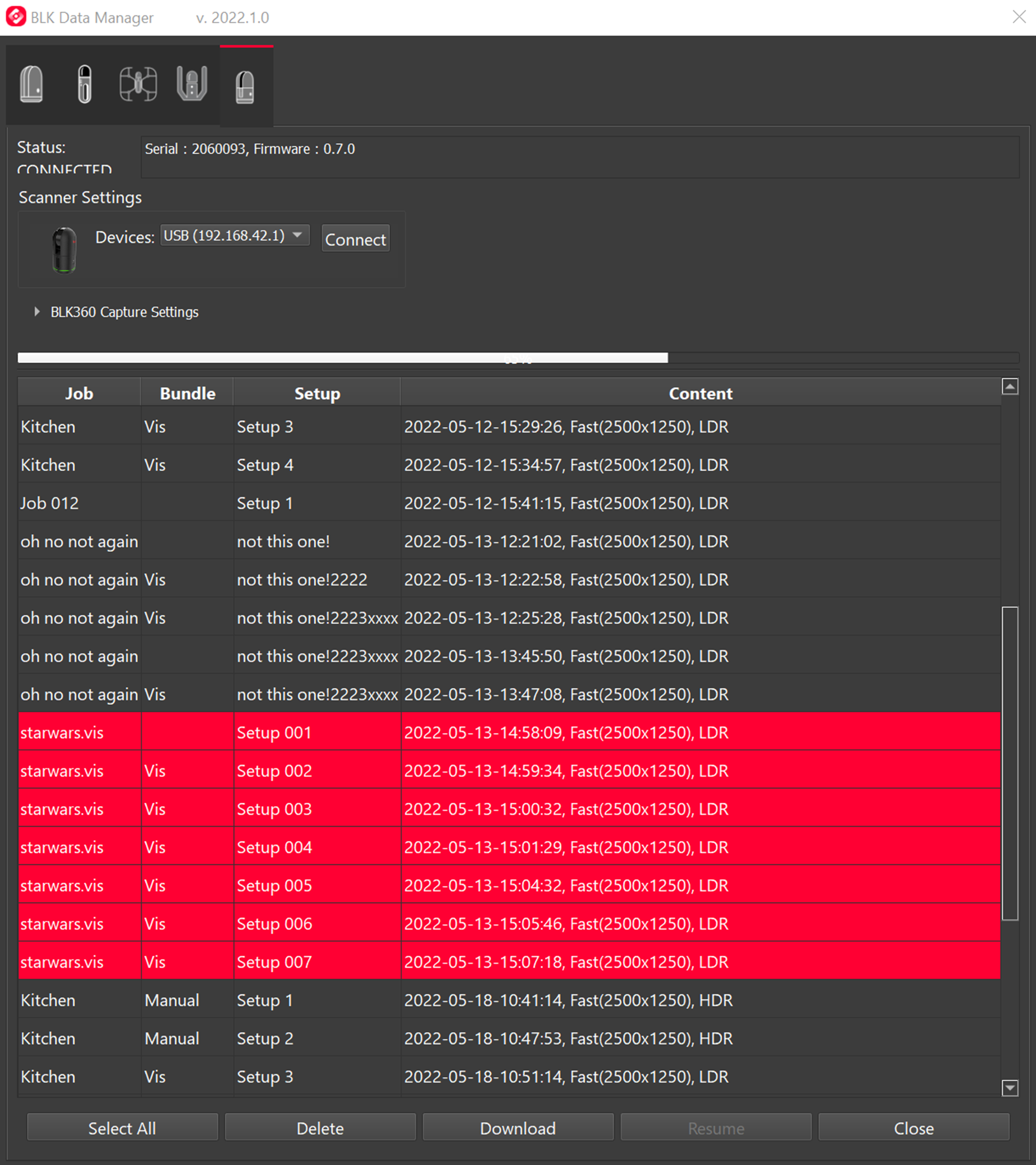Click the transfer progress bar
The width and height of the screenshot is (1036, 1165).
click(517, 358)
